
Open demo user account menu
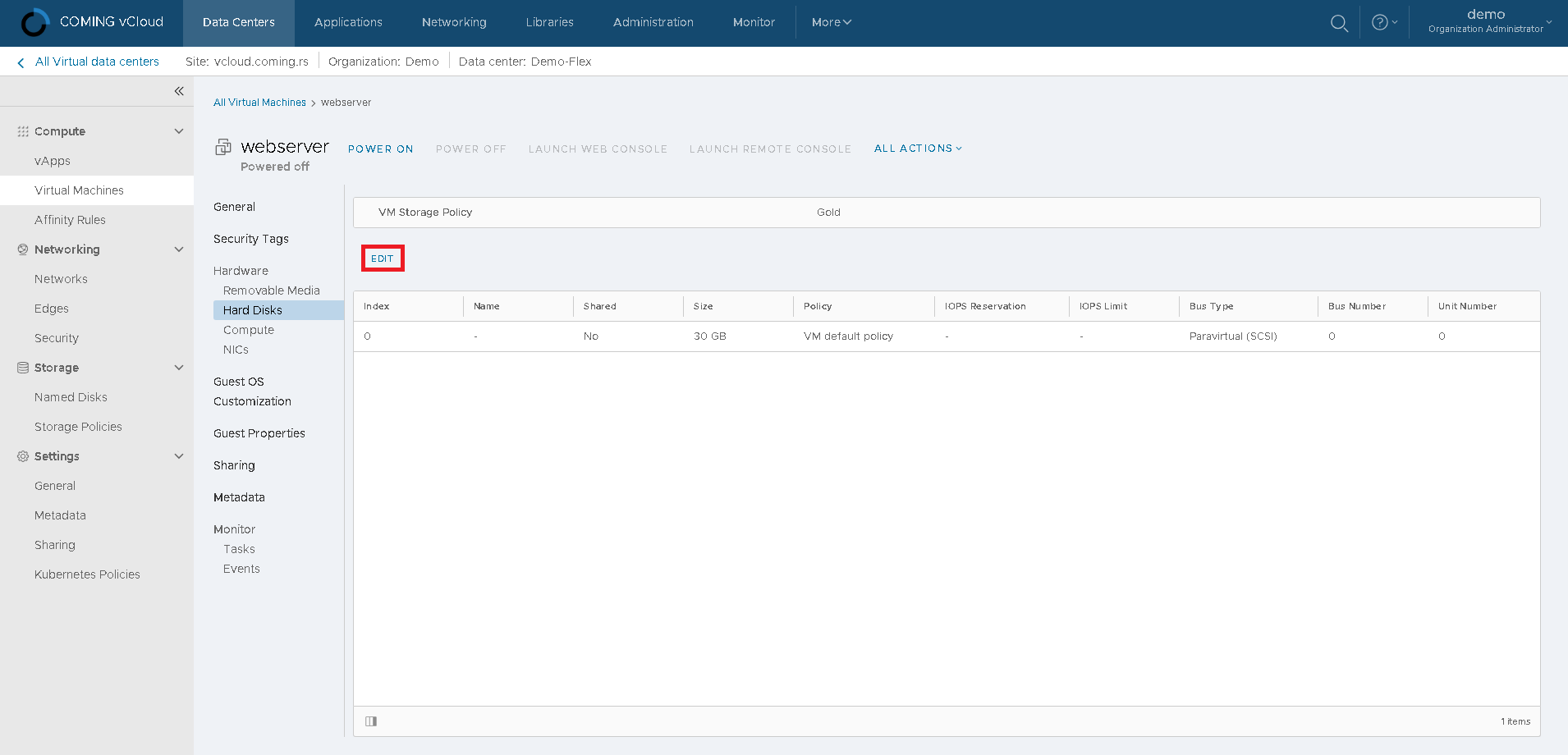1489,21
